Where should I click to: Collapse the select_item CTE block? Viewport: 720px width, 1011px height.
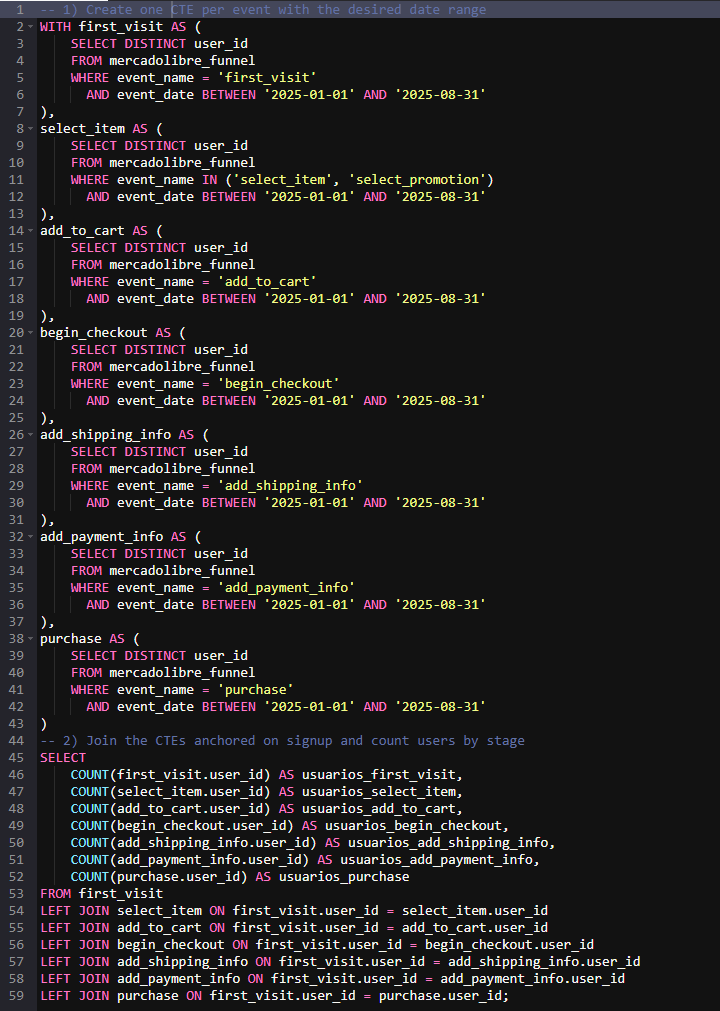tap(33, 128)
